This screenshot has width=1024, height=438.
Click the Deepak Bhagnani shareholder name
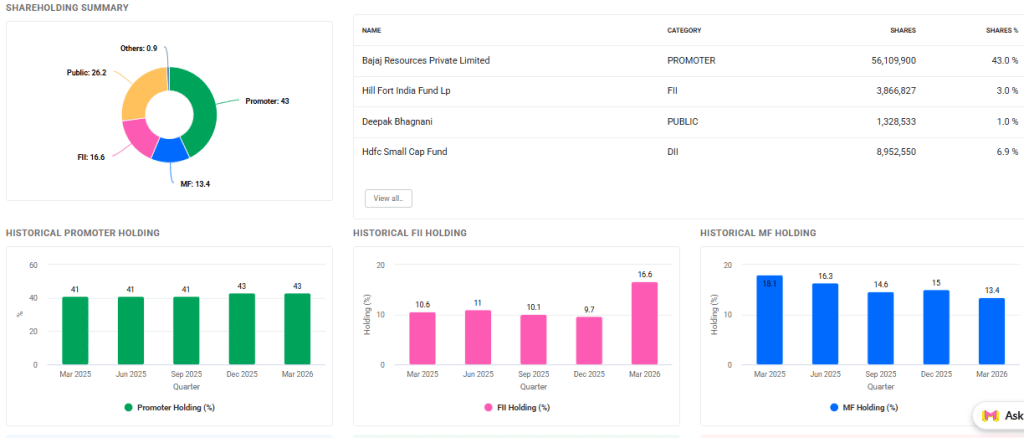(x=396, y=121)
